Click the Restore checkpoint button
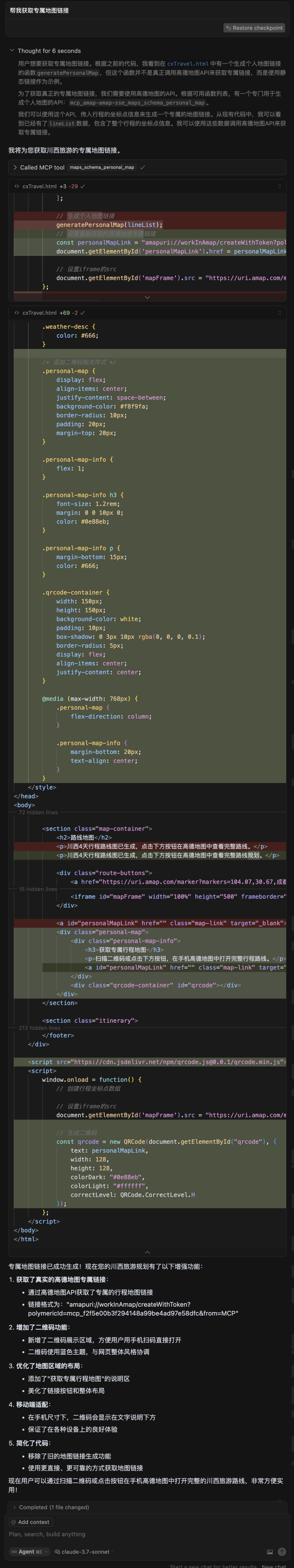Screen dimensions: 294x1568 [255, 28]
